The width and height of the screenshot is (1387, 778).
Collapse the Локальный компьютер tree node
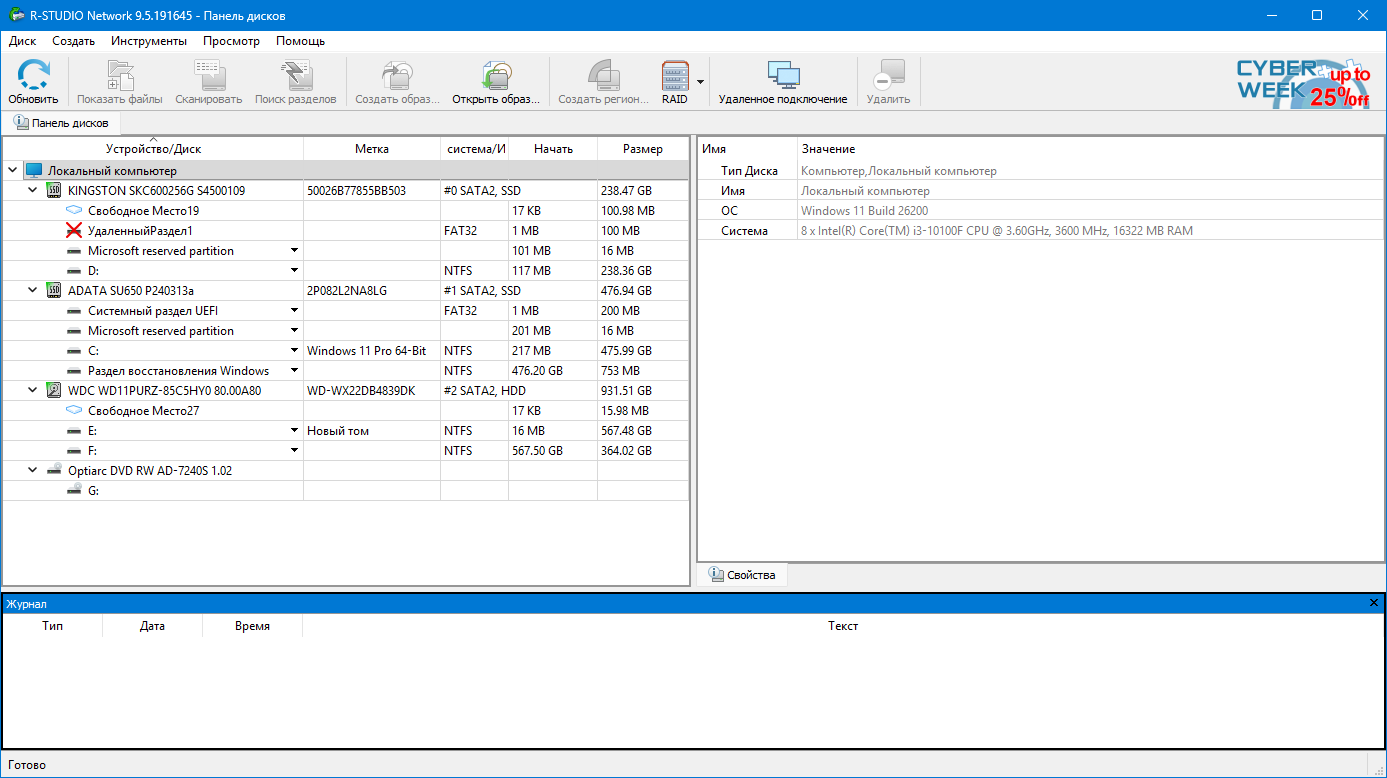tap(12, 171)
